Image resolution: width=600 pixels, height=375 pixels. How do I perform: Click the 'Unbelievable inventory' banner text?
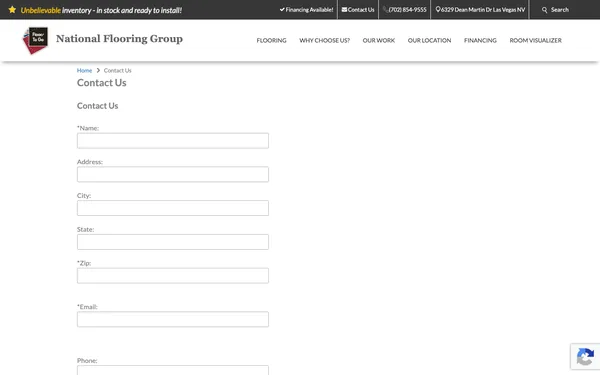pos(101,10)
